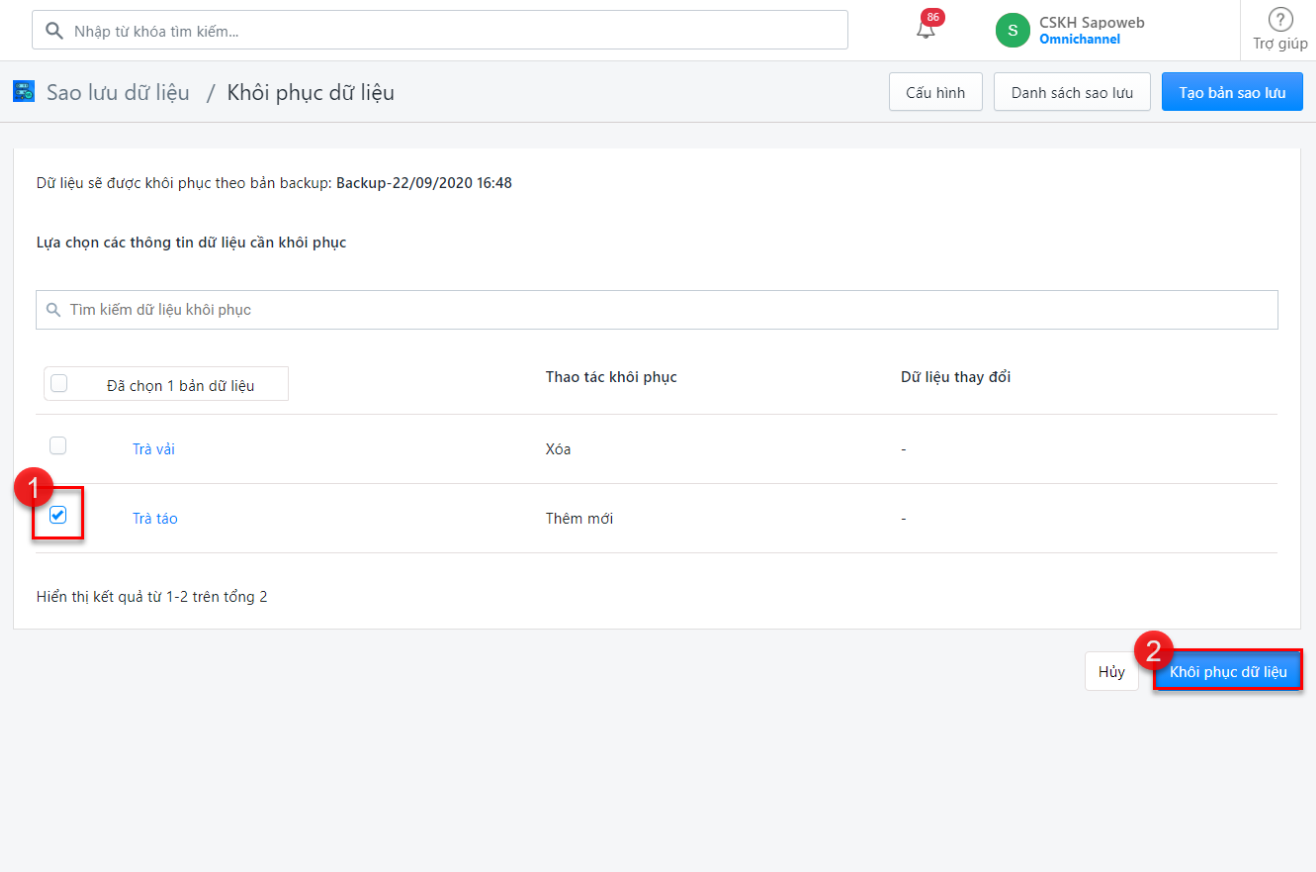Click Khôi phục dữ liệu button

coord(1228,672)
